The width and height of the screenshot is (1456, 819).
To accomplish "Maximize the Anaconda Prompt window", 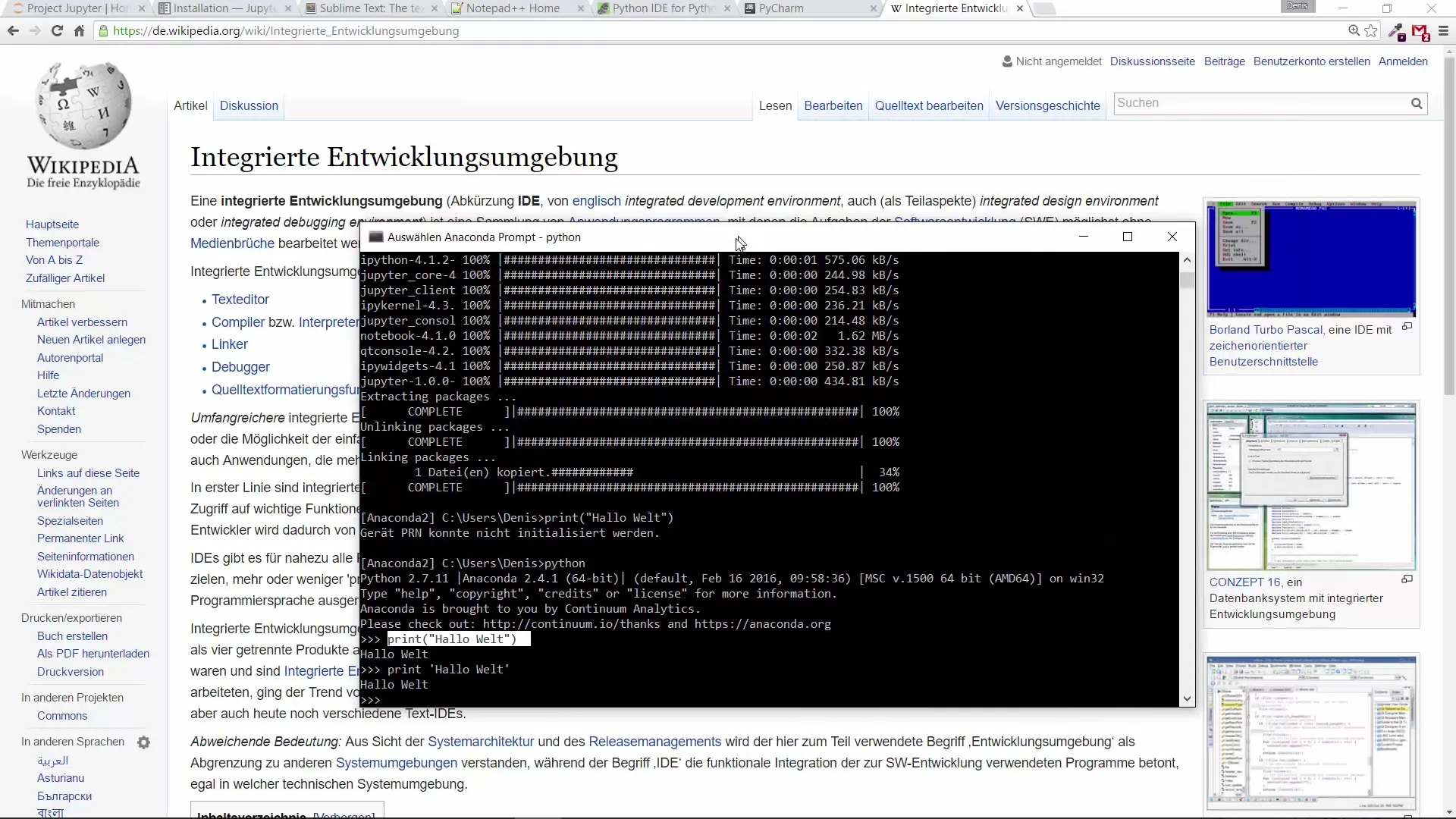I will pyautogui.click(x=1128, y=237).
